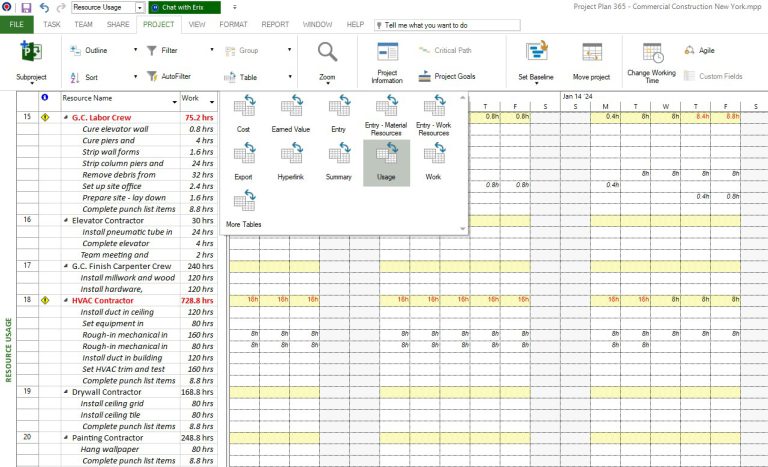Click the Filter funnel icon
This screenshot has height=467, width=768.
pos(152,50)
